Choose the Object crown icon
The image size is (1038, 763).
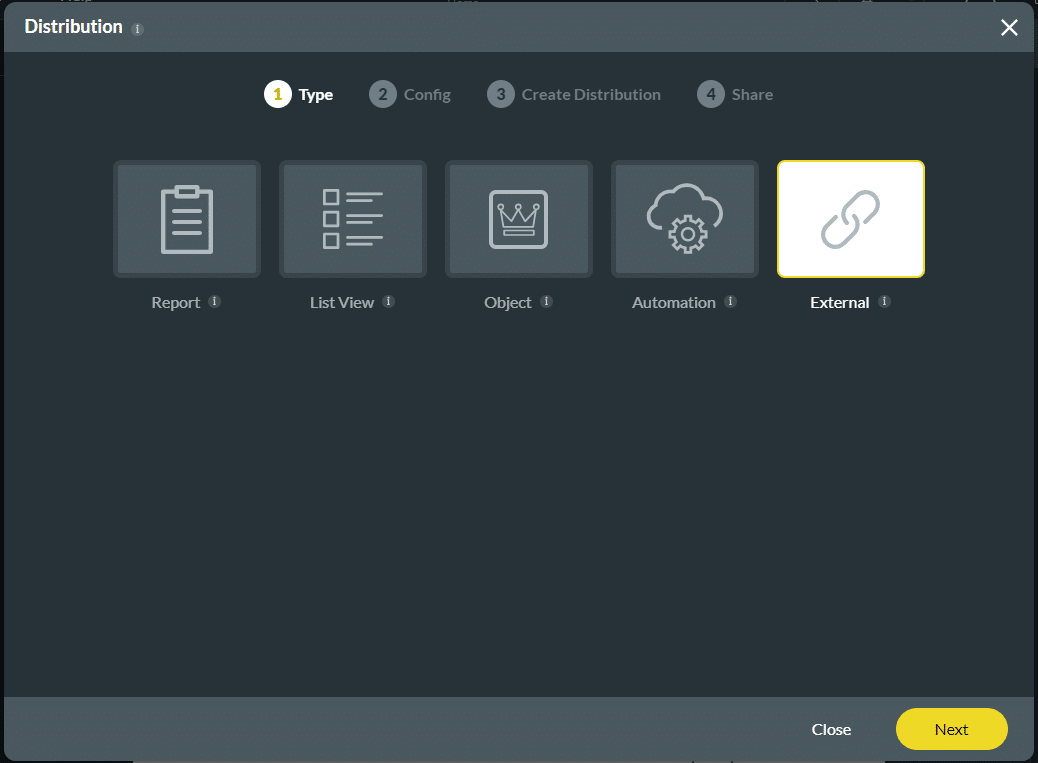tap(518, 218)
